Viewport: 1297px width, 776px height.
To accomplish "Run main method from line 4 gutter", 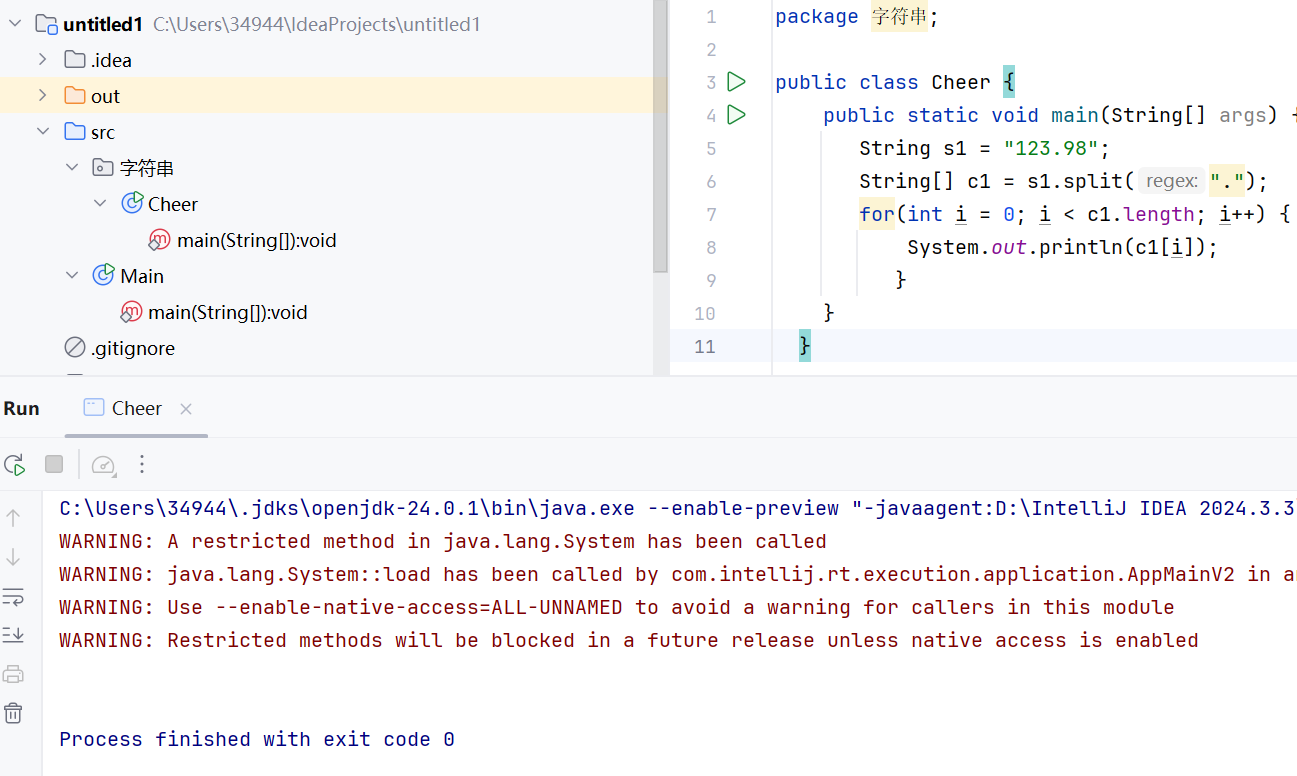I will 737,115.
